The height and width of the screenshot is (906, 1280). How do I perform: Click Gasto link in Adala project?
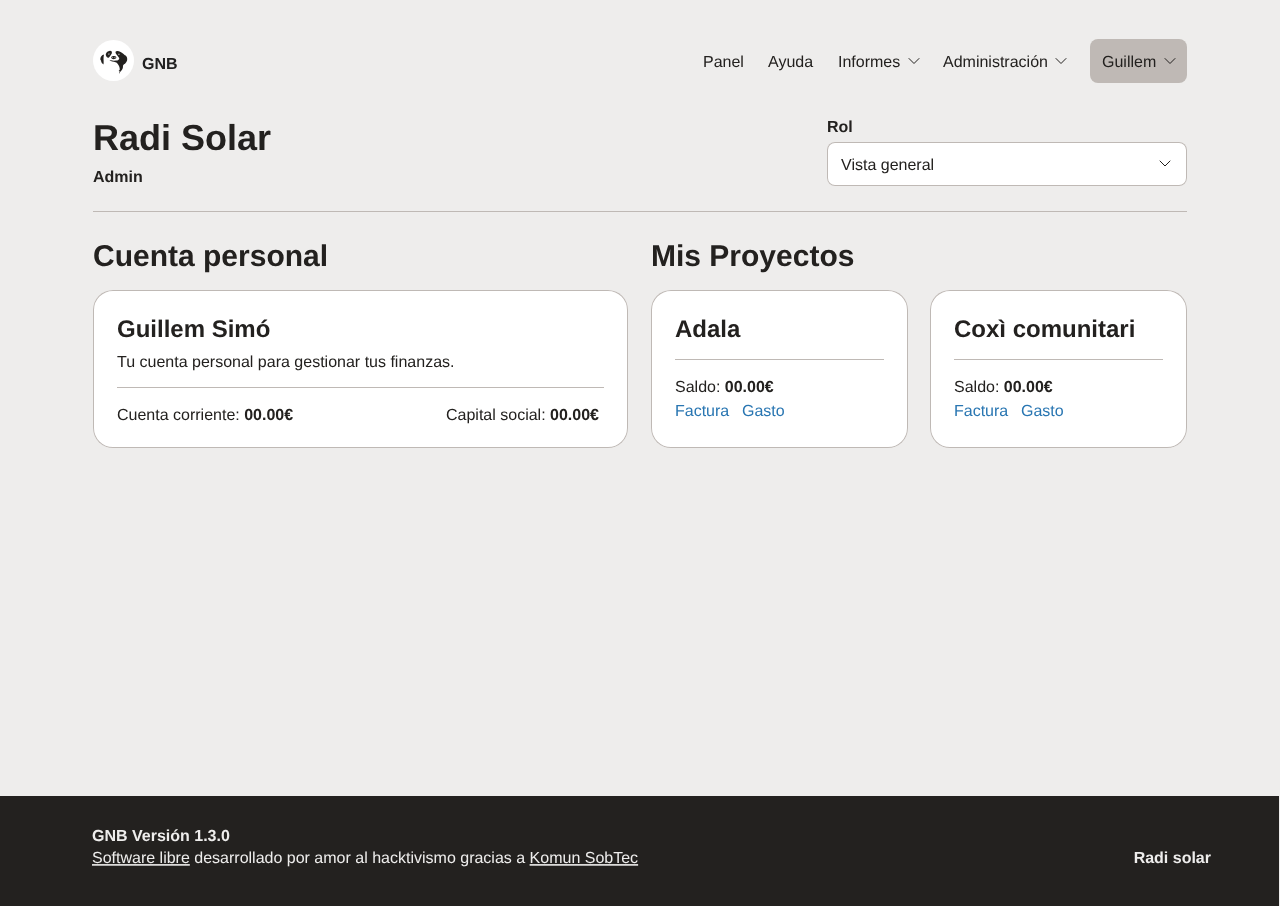point(763,411)
